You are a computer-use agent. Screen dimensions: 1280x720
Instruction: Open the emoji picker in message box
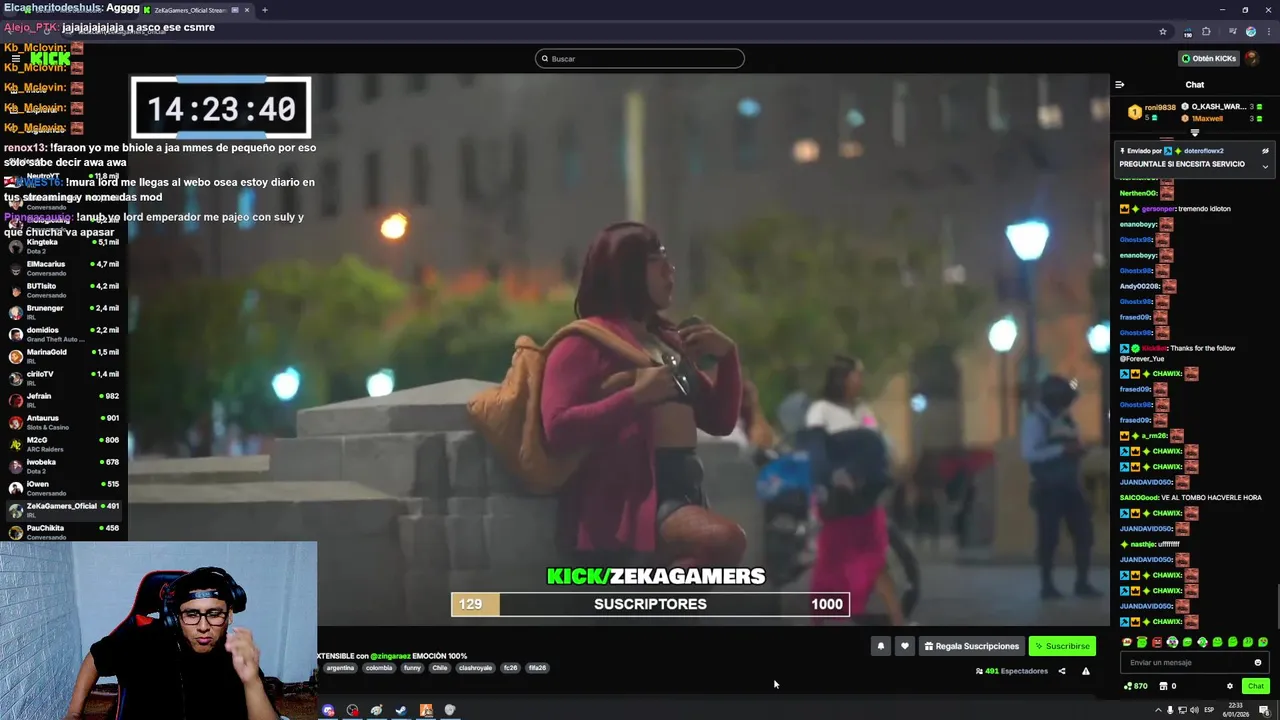[x=1258, y=663]
